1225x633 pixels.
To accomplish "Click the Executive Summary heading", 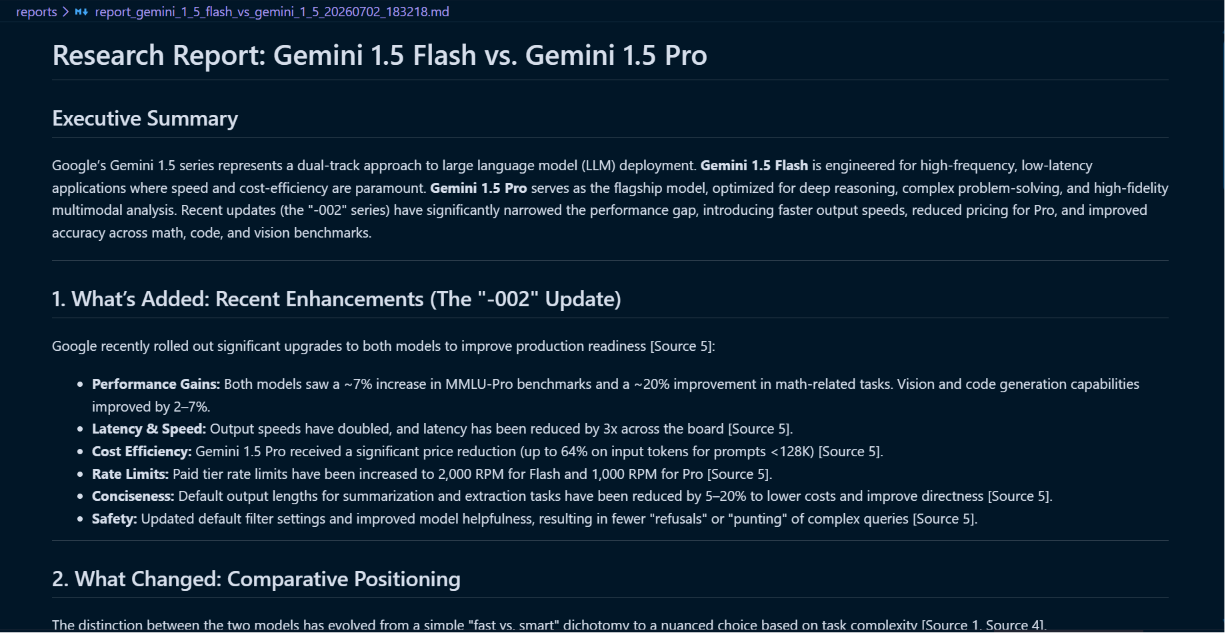I will tap(145, 118).
